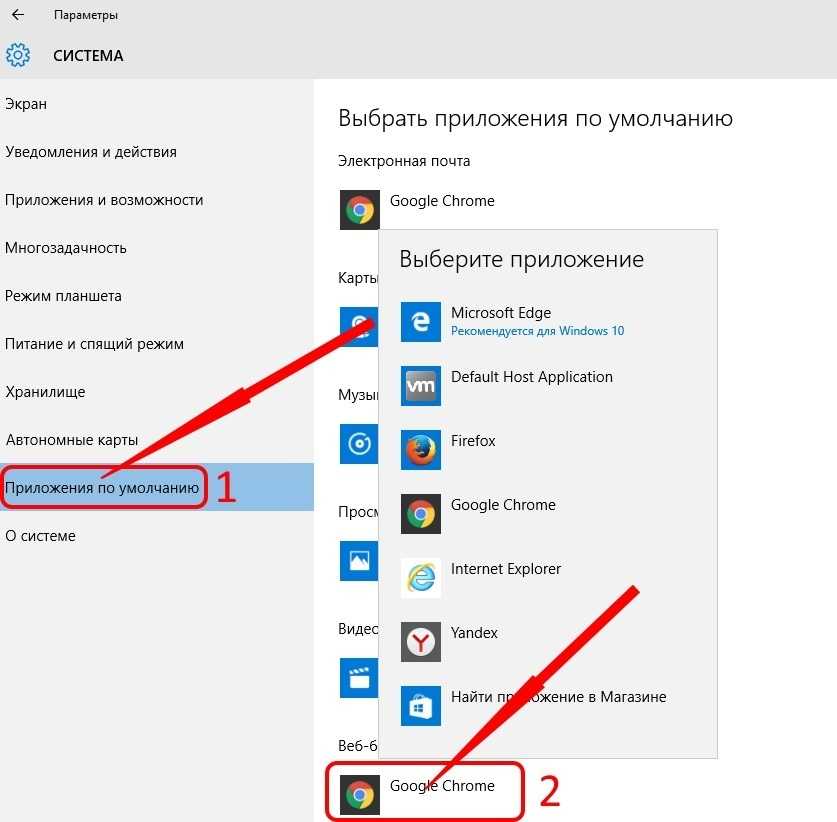Go back with the arrow next to Параметры
This screenshot has height=822, width=837.
18,14
